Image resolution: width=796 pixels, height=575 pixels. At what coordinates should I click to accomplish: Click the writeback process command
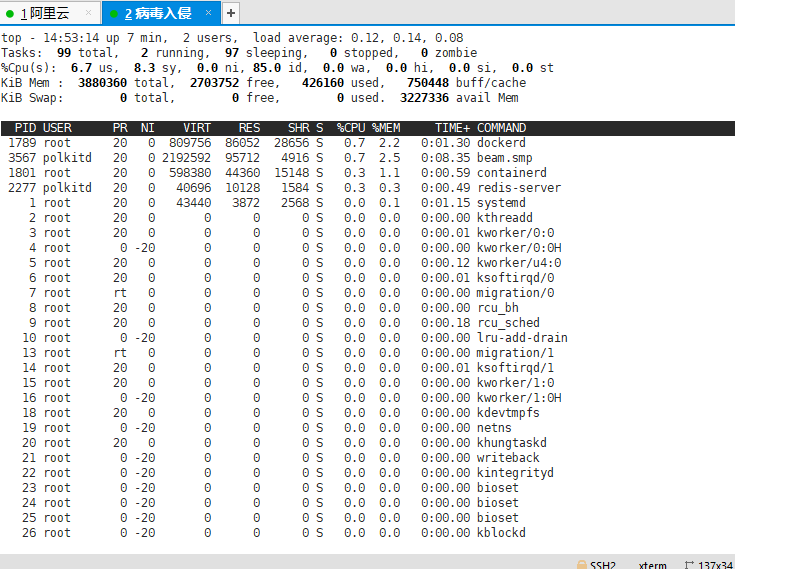(x=508, y=458)
